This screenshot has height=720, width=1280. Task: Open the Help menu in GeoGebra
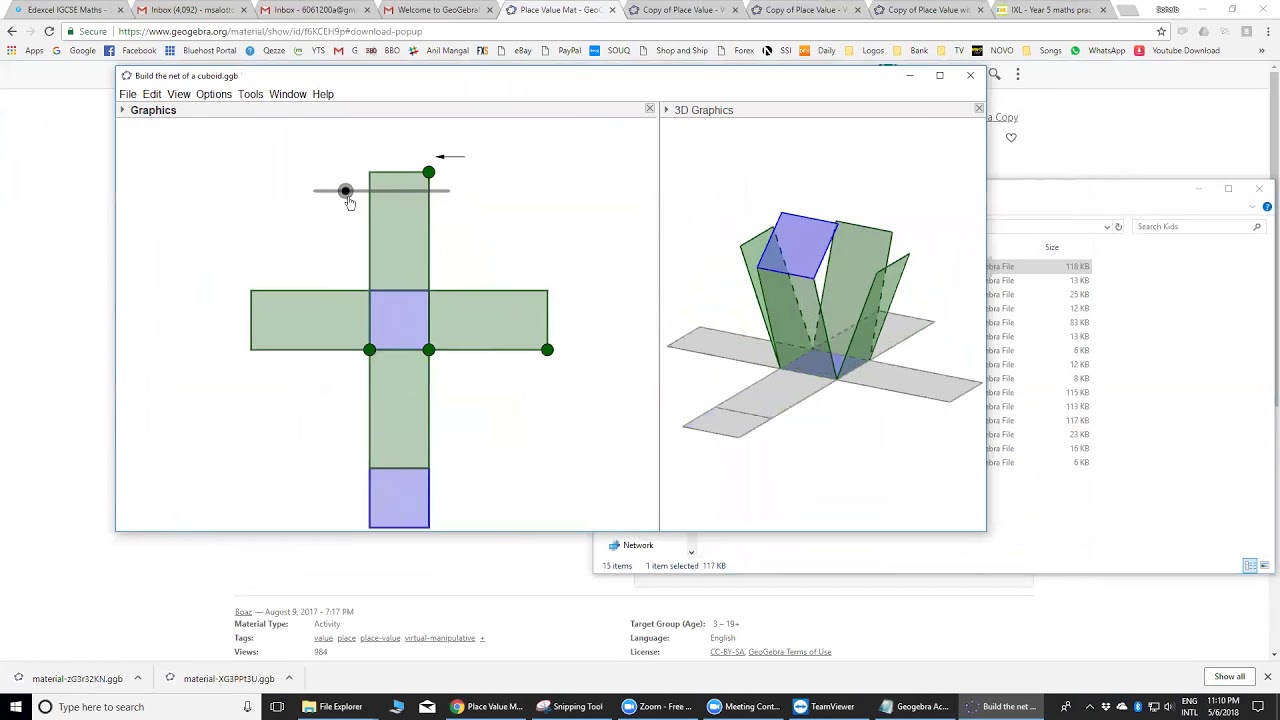323,94
